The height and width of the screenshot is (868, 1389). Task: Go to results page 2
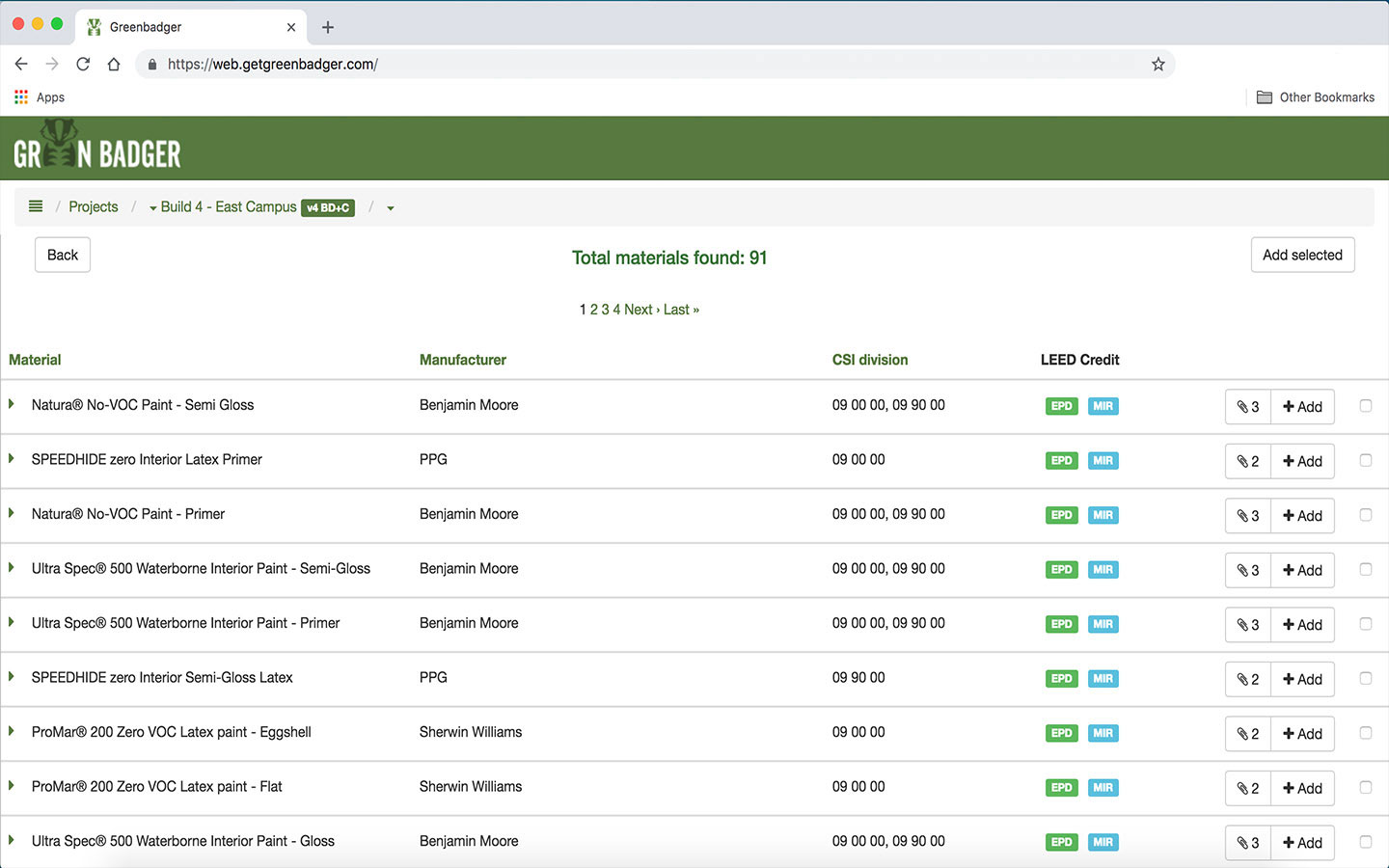[x=594, y=310]
